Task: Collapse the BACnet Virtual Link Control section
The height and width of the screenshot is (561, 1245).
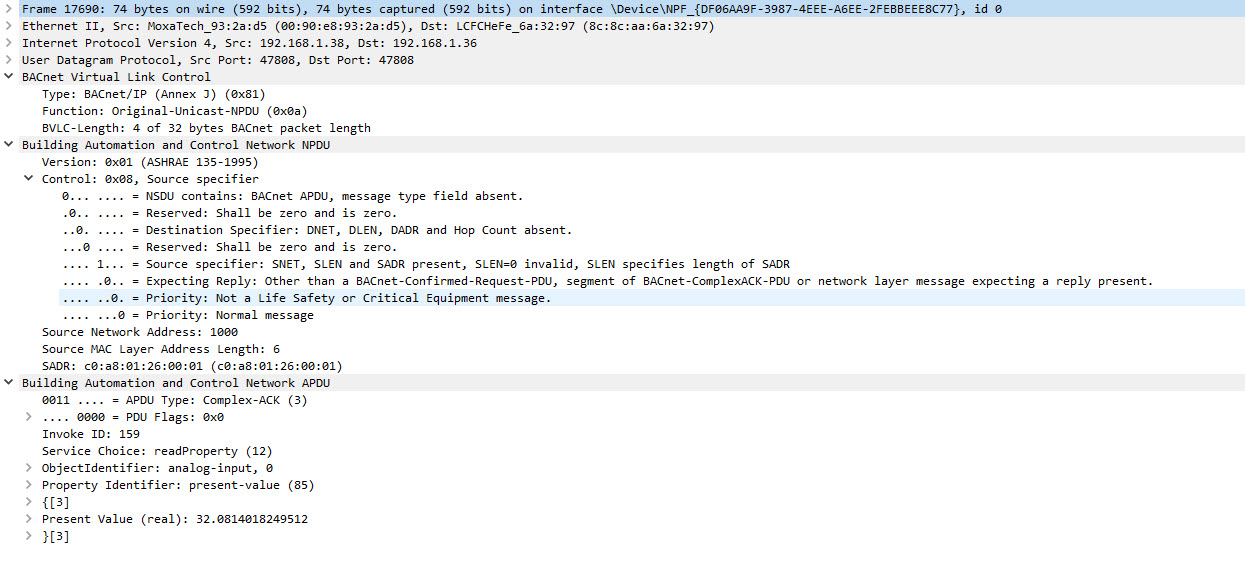Action: pos(9,77)
